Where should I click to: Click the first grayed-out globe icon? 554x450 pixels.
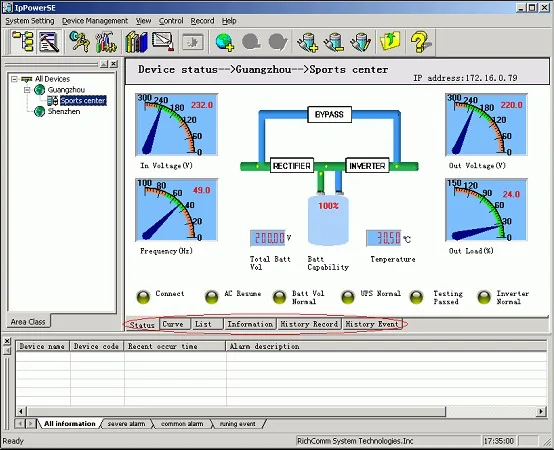[x=251, y=42]
